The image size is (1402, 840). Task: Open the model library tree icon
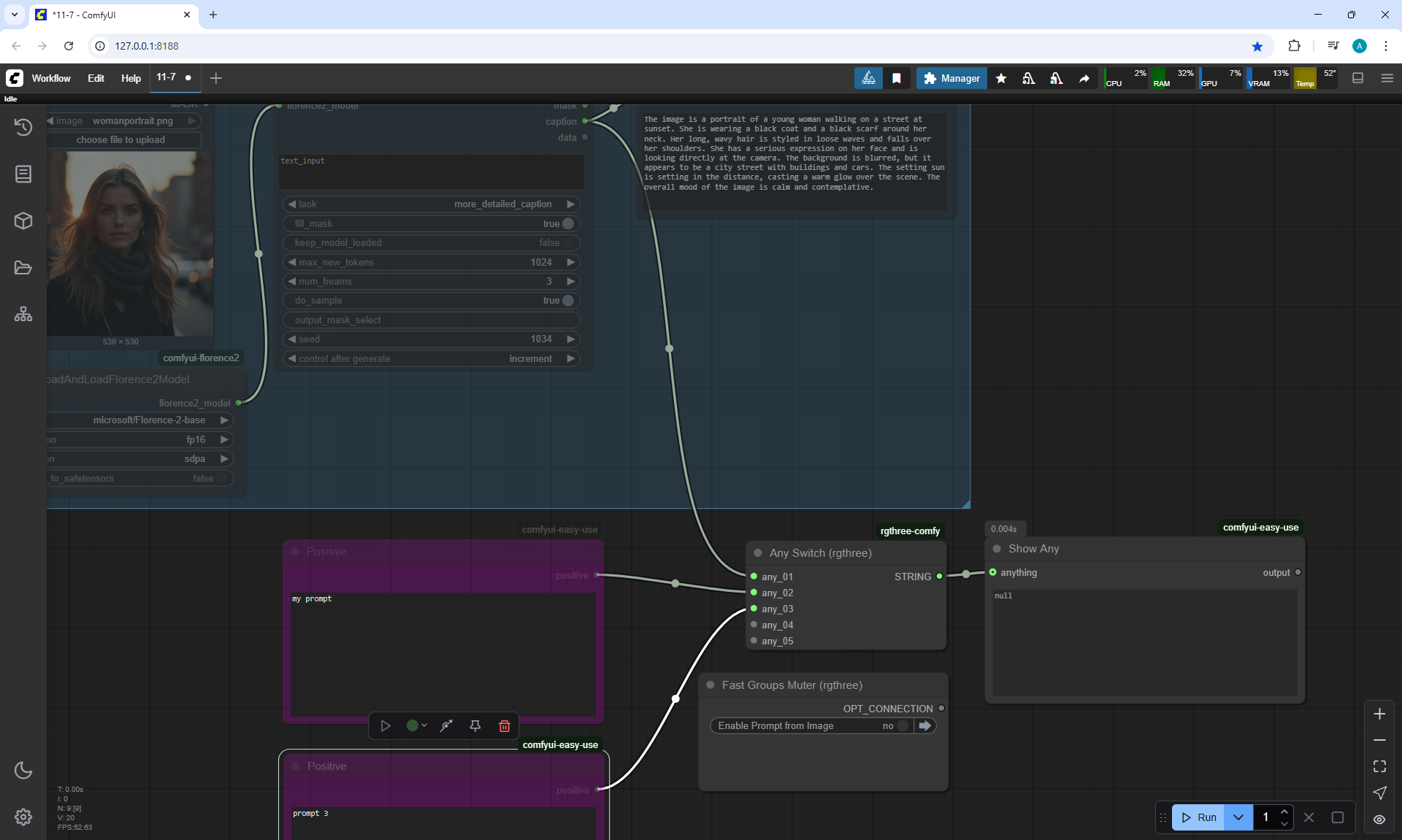pyautogui.click(x=23, y=314)
